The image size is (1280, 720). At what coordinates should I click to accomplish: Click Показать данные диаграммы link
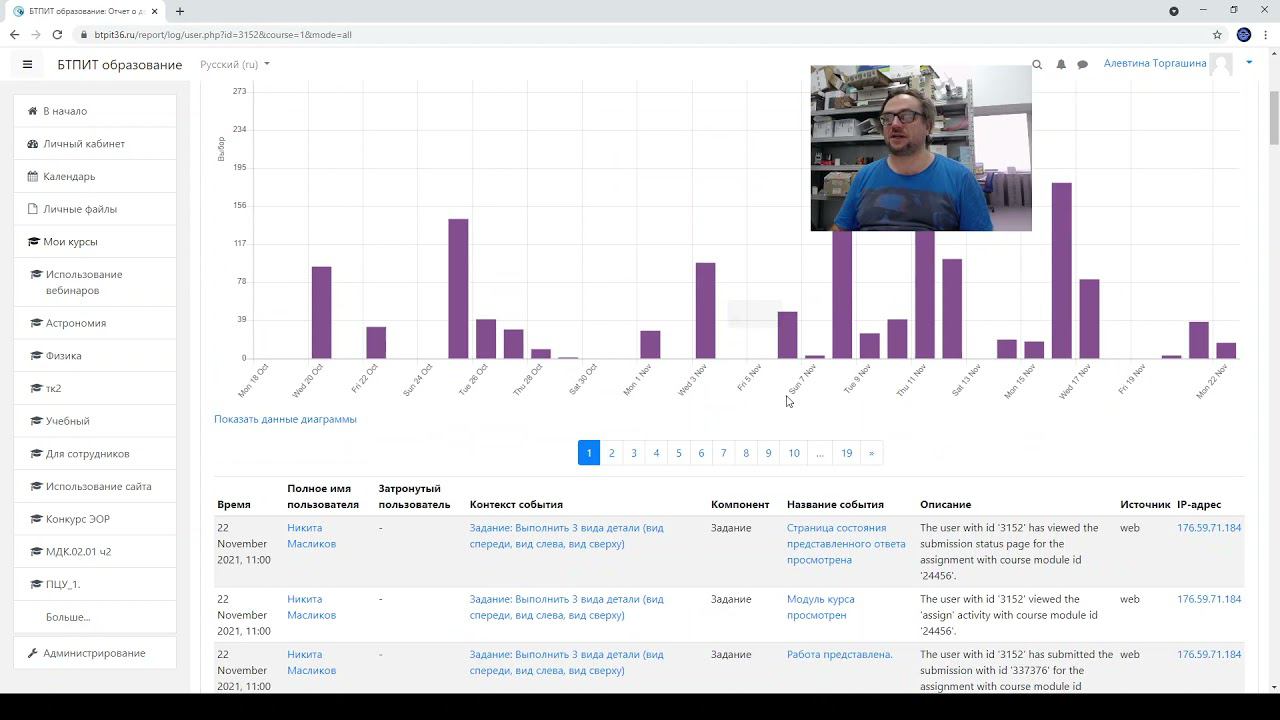[285, 419]
